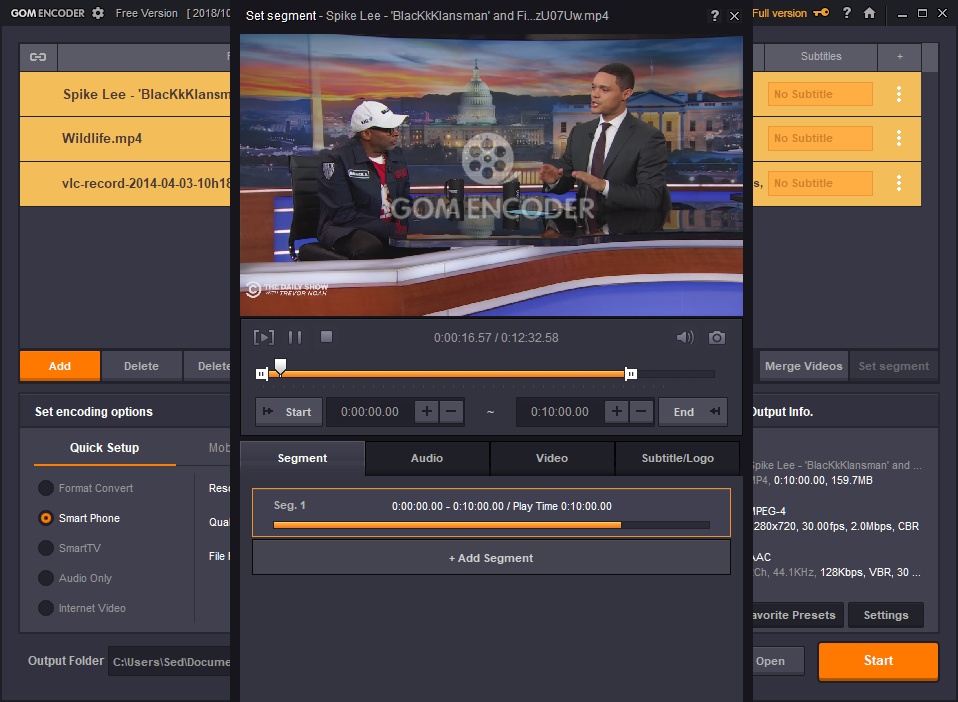Click the Seg. 1 progress bar
Viewport: 958px width, 702px height.
491,525
